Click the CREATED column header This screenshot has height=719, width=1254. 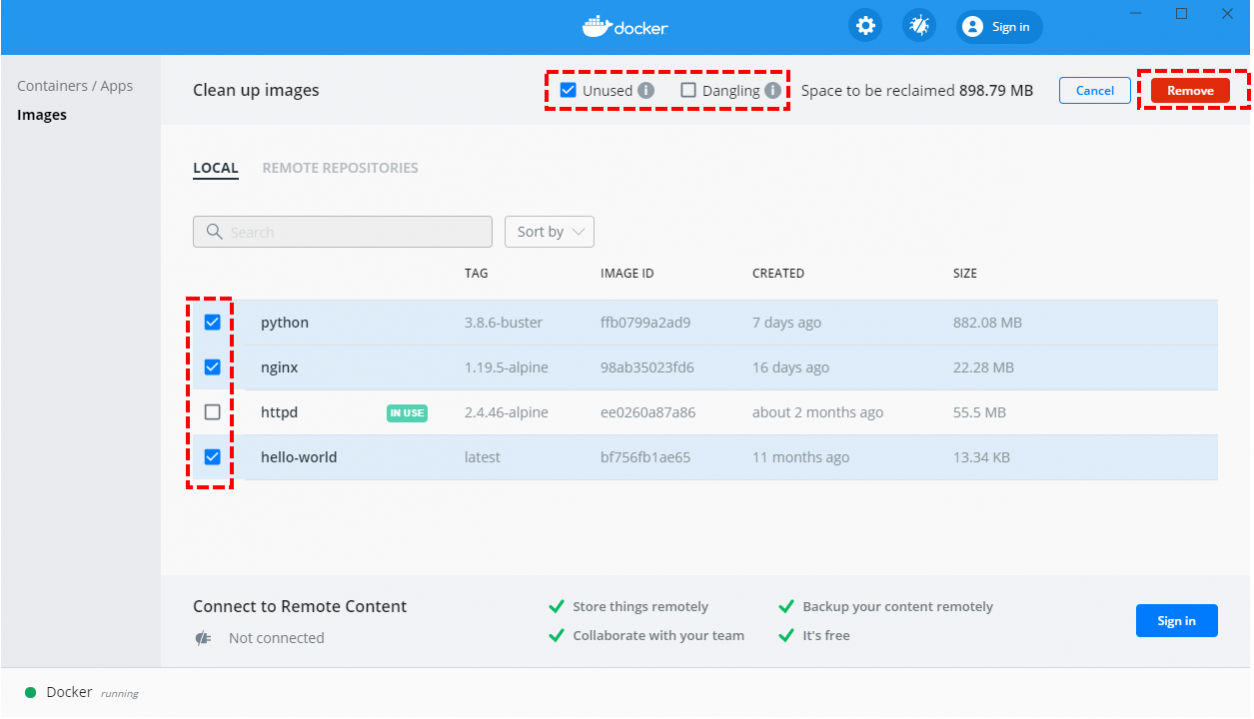pyautogui.click(x=778, y=273)
